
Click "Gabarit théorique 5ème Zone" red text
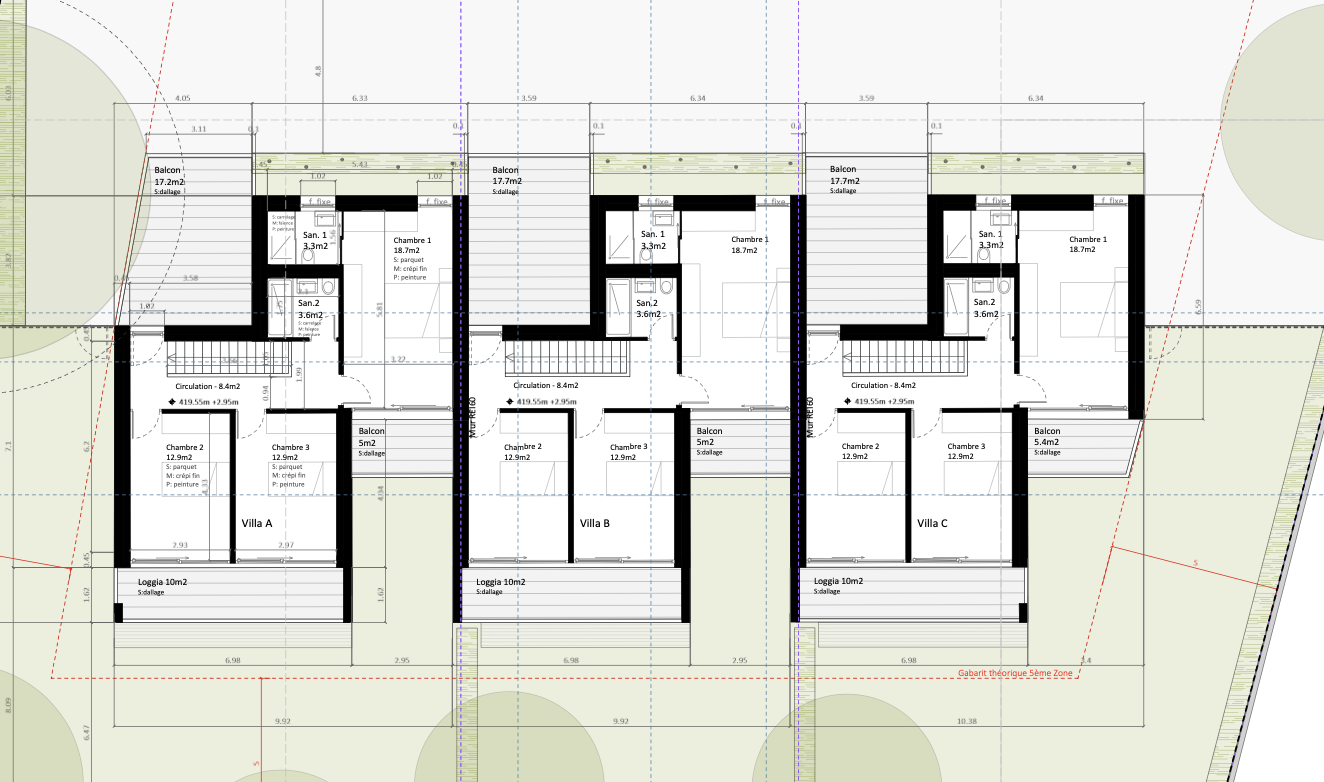1015,674
